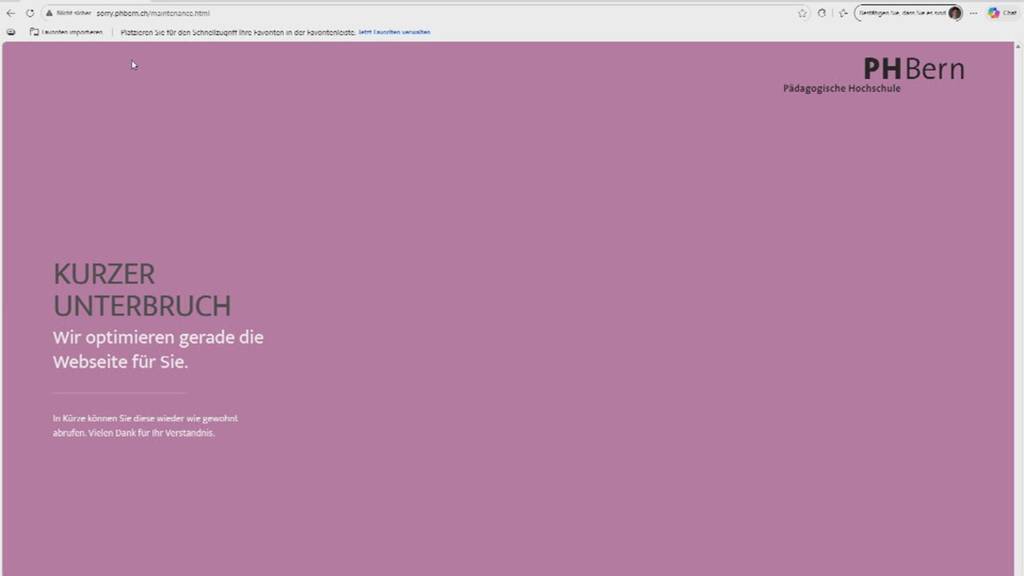Click 'Wir optimieren gerade die Webseite' text

point(158,349)
